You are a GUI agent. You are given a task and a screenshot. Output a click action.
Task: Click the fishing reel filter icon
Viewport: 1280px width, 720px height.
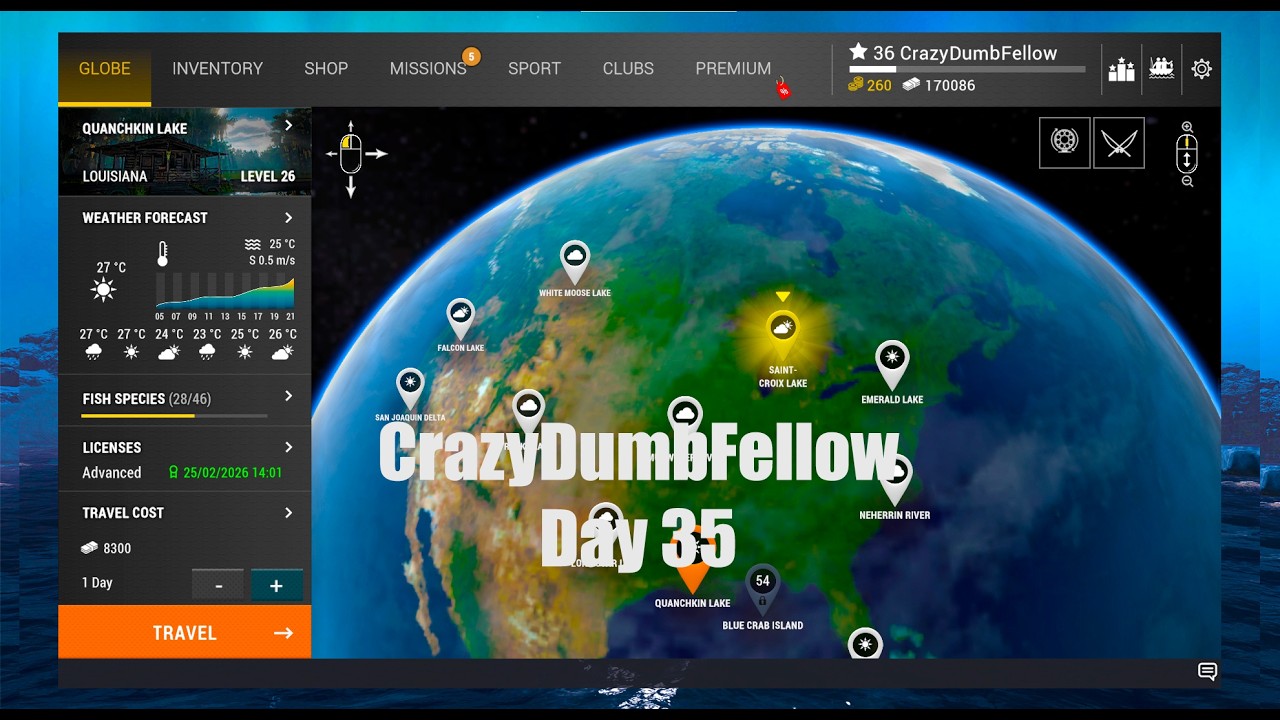[x=1065, y=143]
